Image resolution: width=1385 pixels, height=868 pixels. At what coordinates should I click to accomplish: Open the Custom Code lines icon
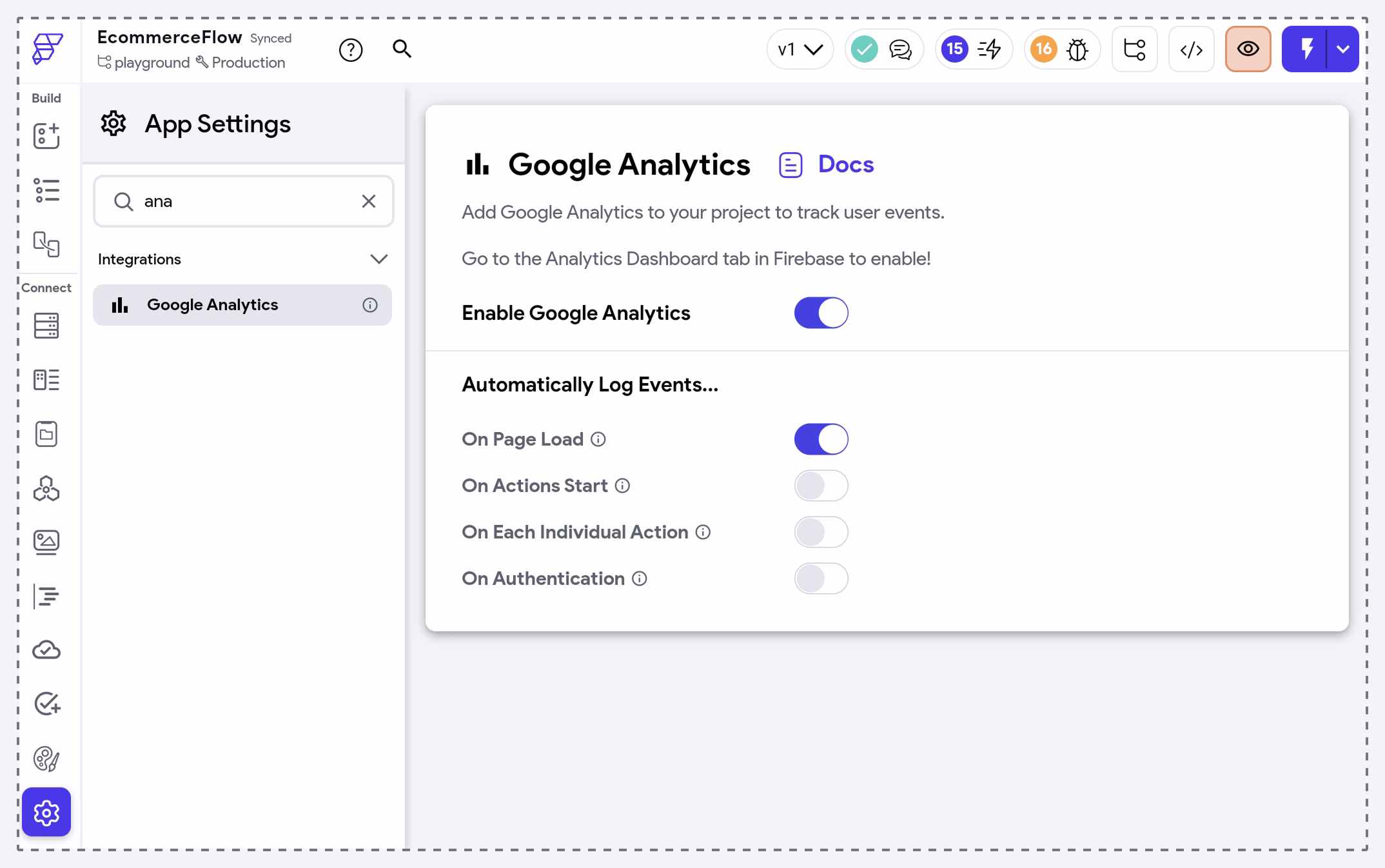(46, 597)
